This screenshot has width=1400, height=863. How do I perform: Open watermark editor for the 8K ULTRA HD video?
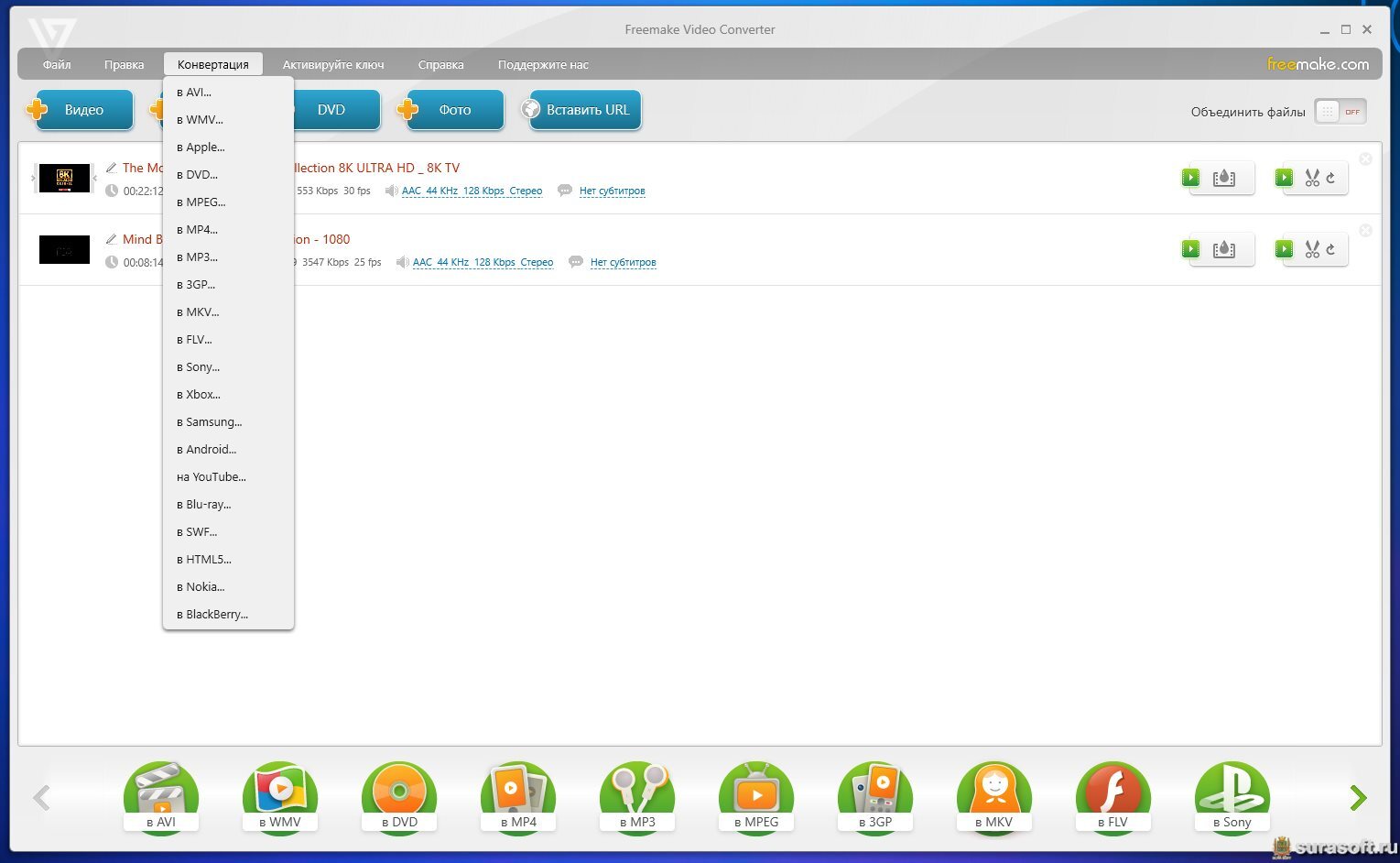tap(1217, 178)
